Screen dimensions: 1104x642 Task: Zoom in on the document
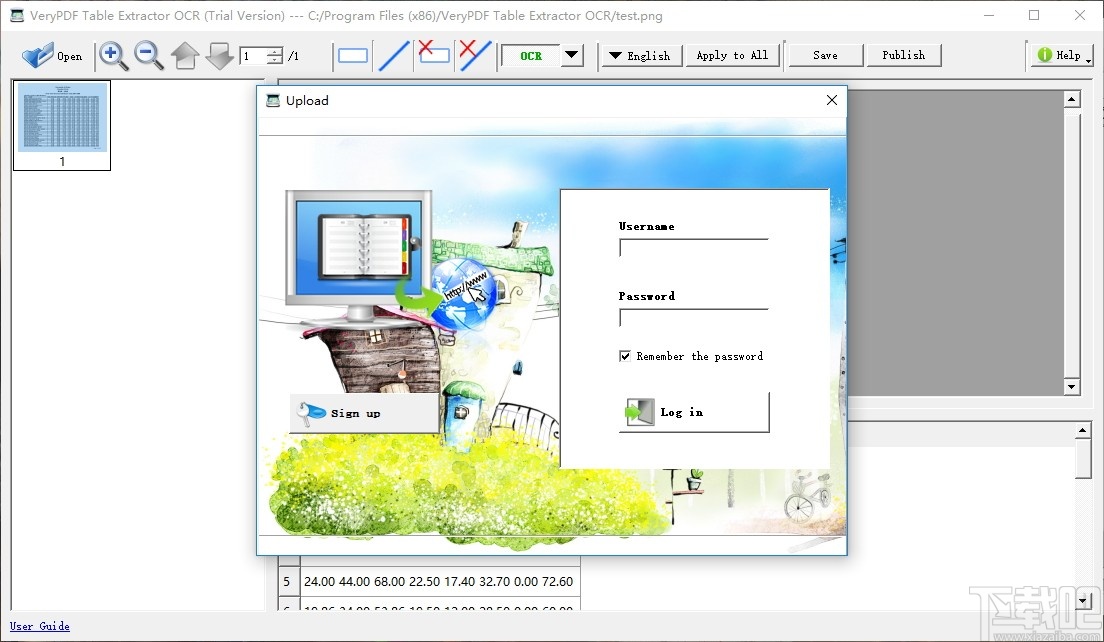[x=113, y=56]
